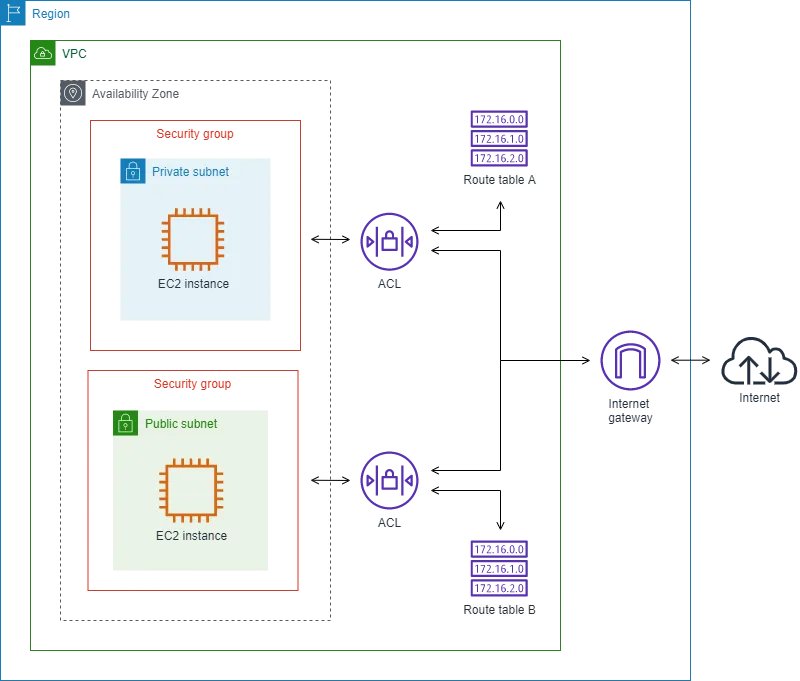
Task: Select the blue lock icon of Private subnet
Action: pos(133,171)
